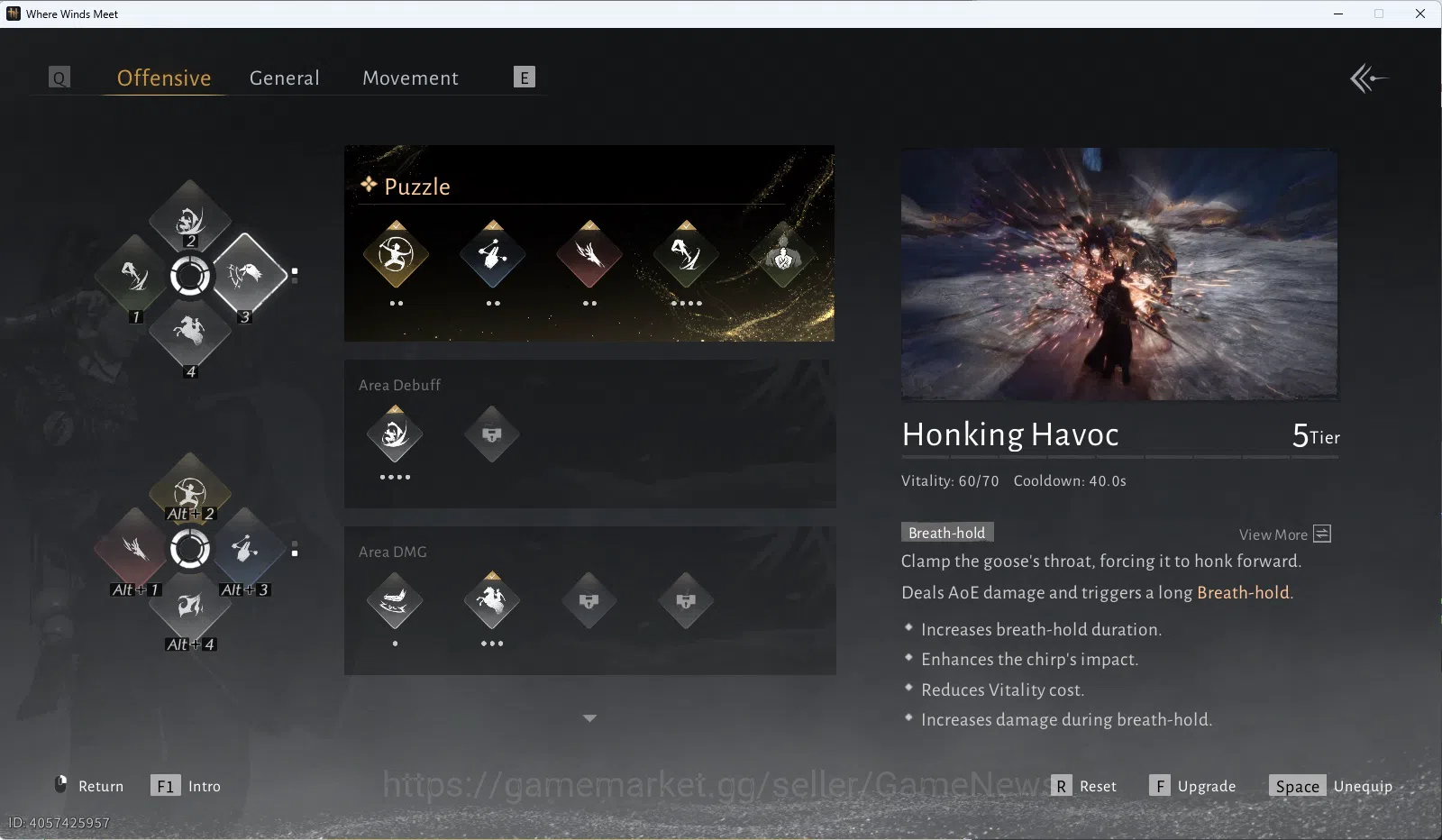
Task: Click the Honking Havoc skill title
Action: click(x=1010, y=434)
